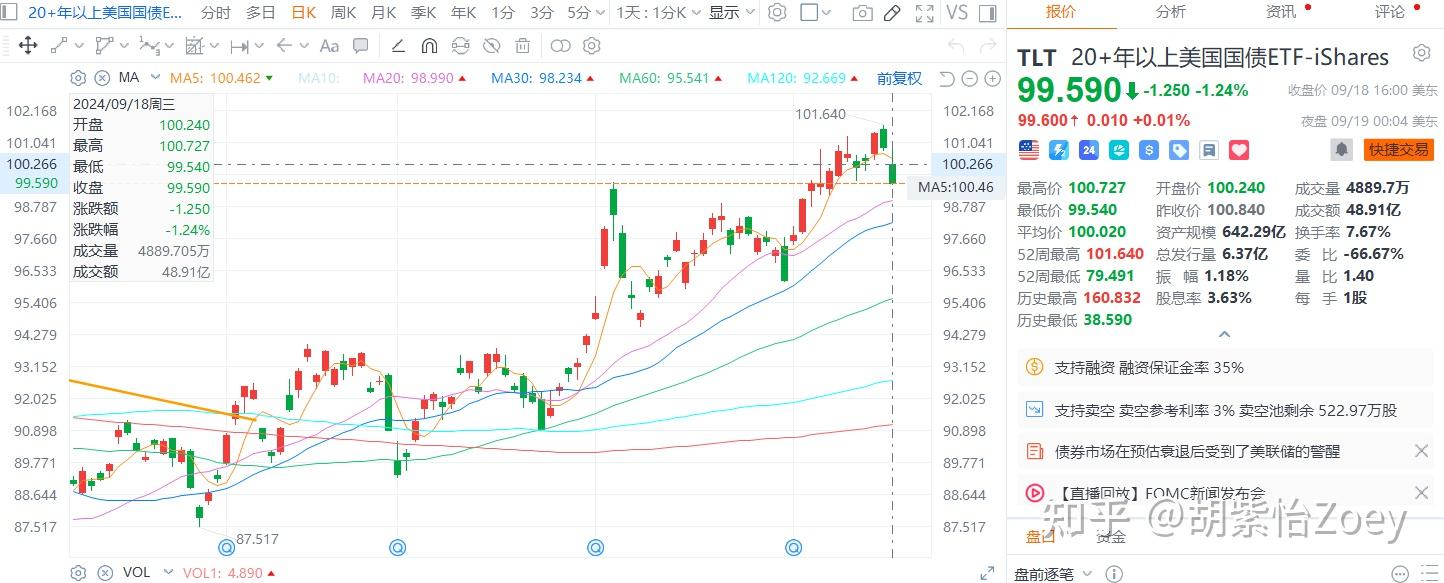Toggle 前复权 price adjustment mode
The height and width of the screenshot is (583, 1444).
click(x=898, y=78)
